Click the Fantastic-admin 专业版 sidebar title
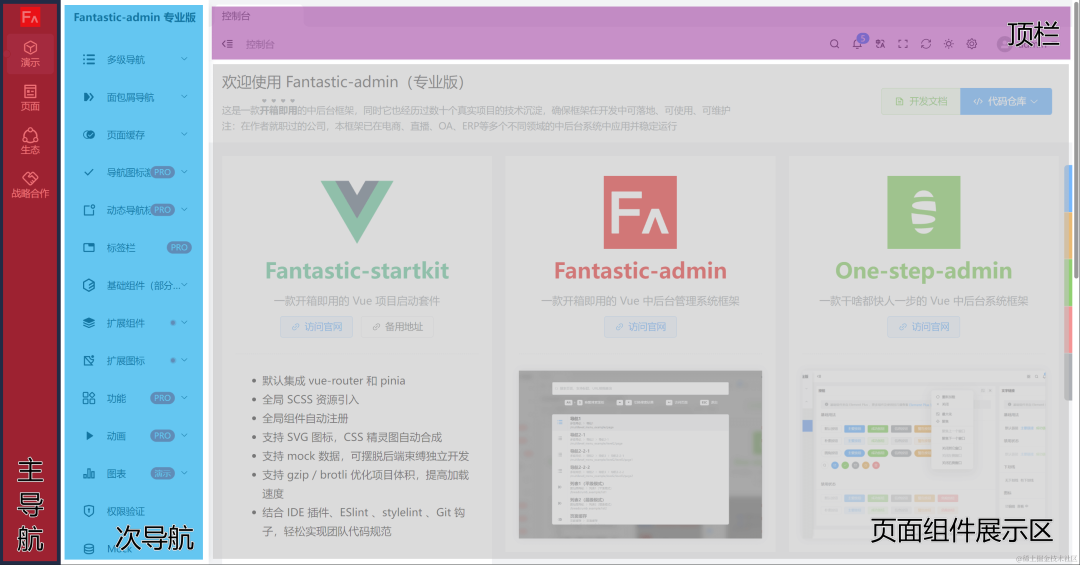1080x565 pixels. click(x=134, y=17)
